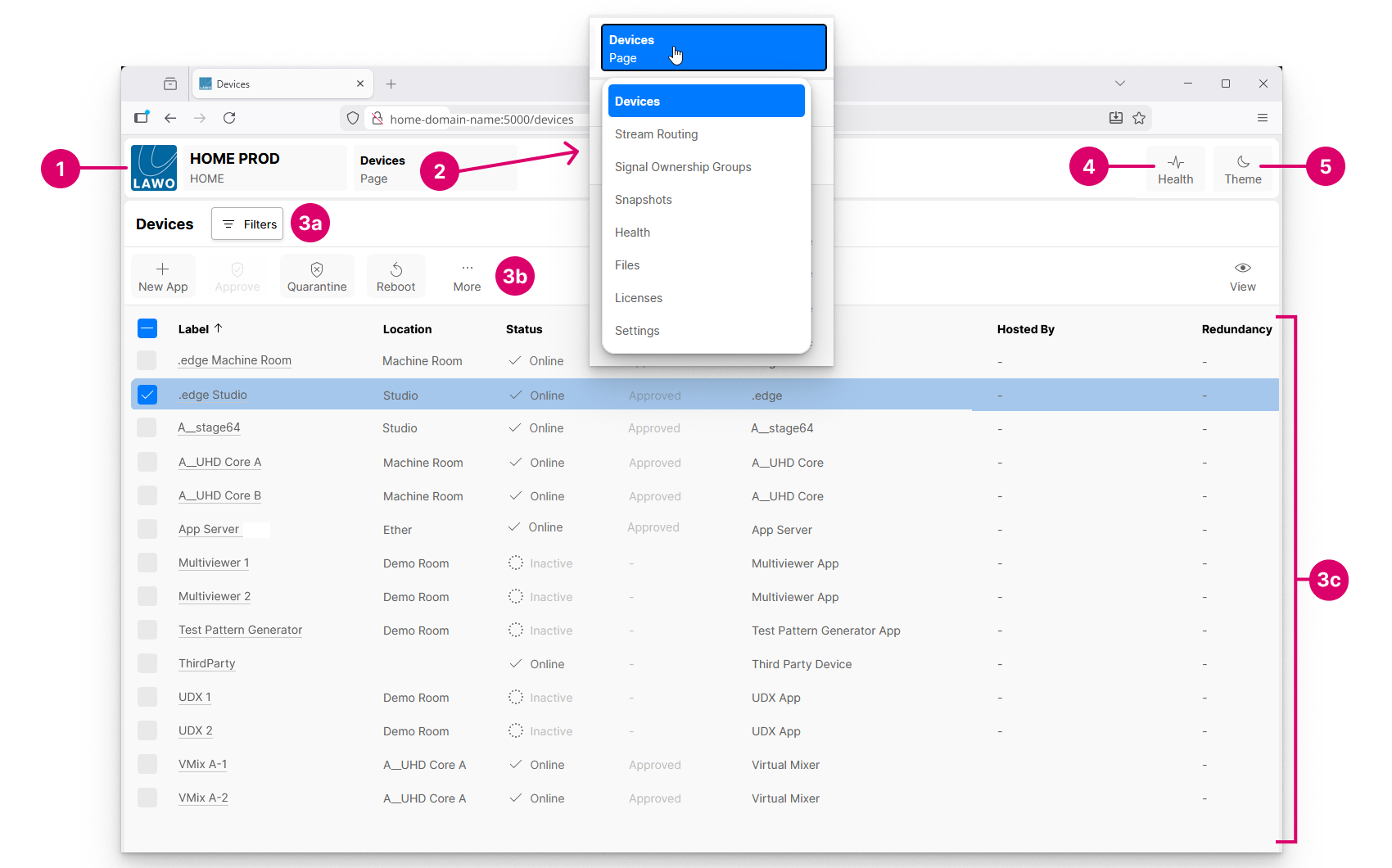Click the Quarantine shield icon
The width and height of the screenshot is (1392, 868).
pyautogui.click(x=317, y=269)
